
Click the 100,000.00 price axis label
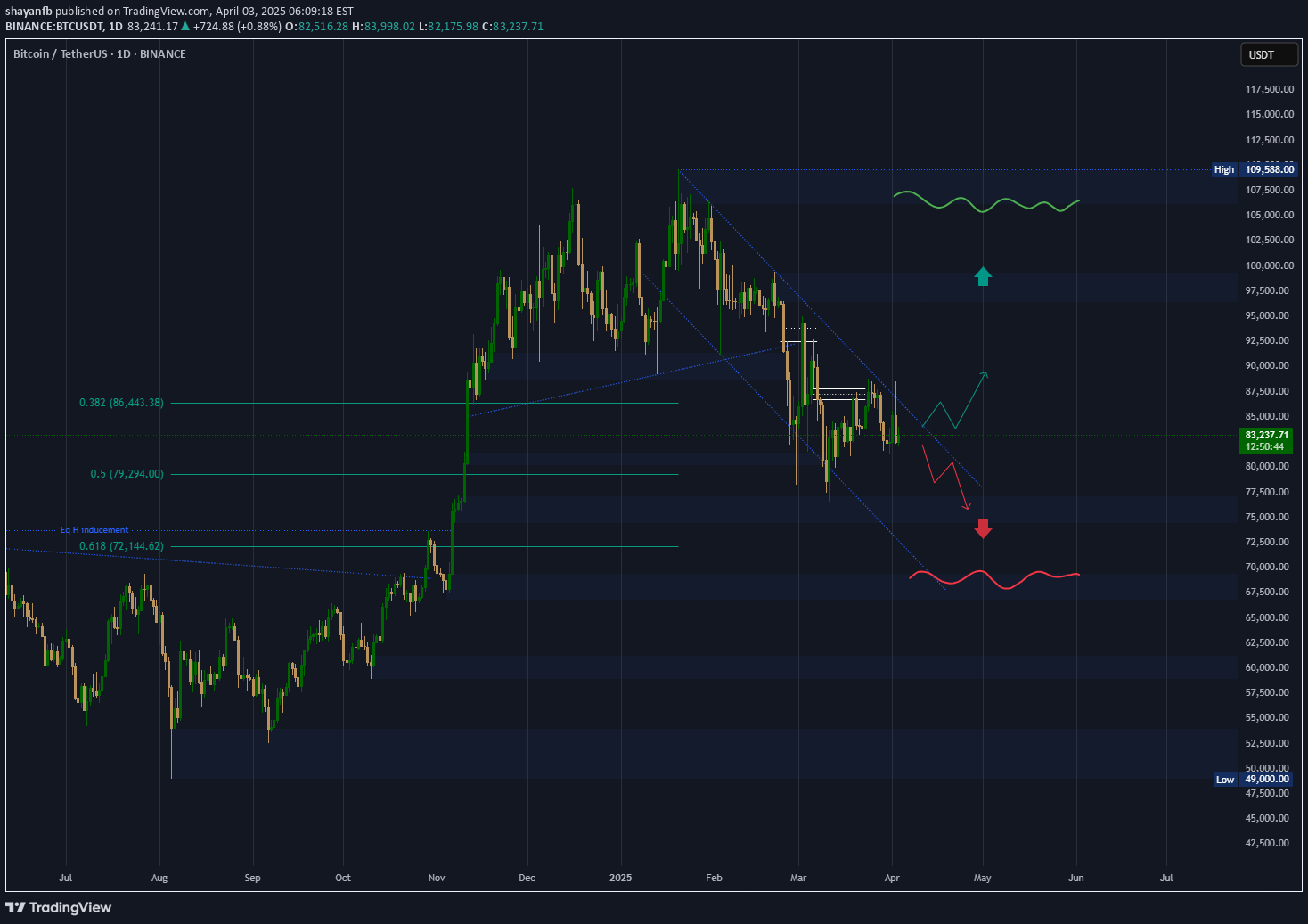click(x=1270, y=266)
